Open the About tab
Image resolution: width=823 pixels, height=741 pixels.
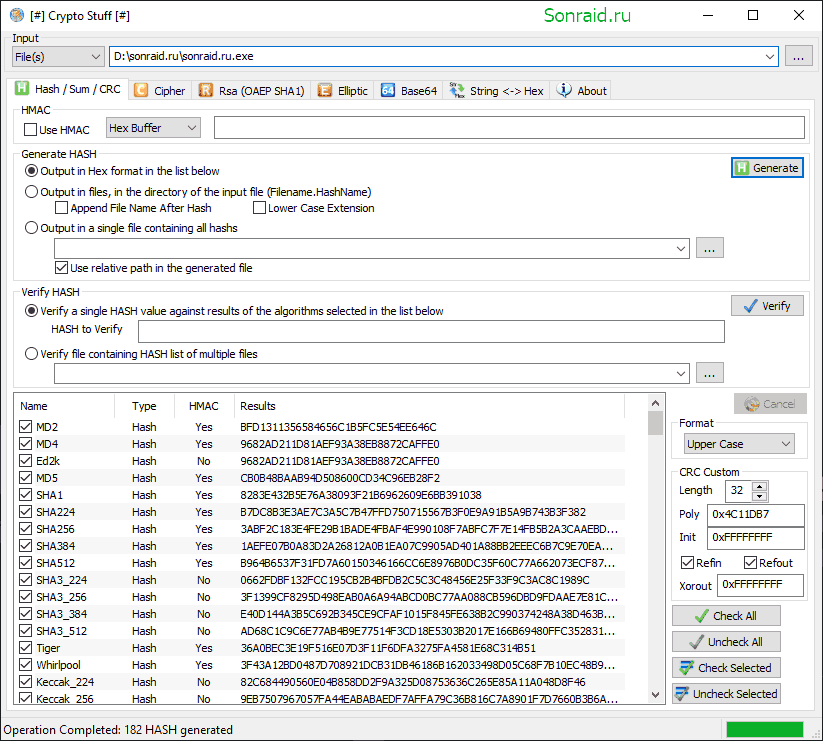(x=582, y=91)
